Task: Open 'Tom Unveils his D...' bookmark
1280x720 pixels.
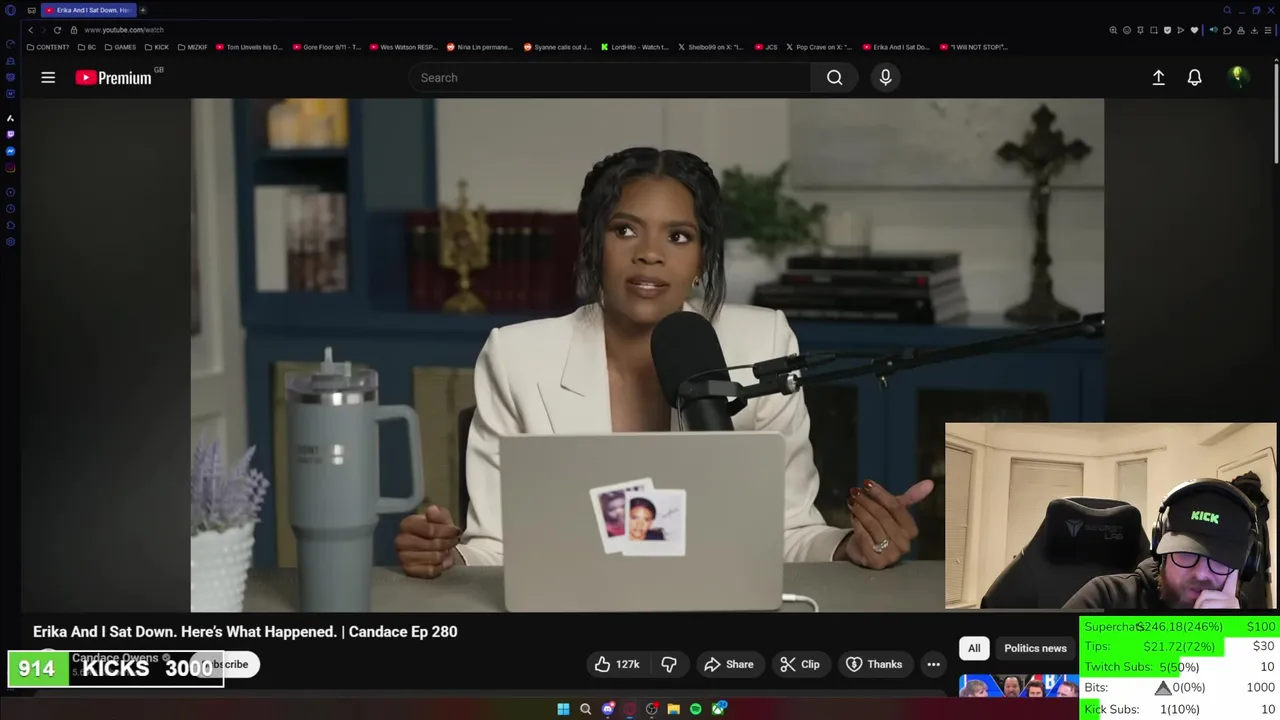Action: pos(249,47)
